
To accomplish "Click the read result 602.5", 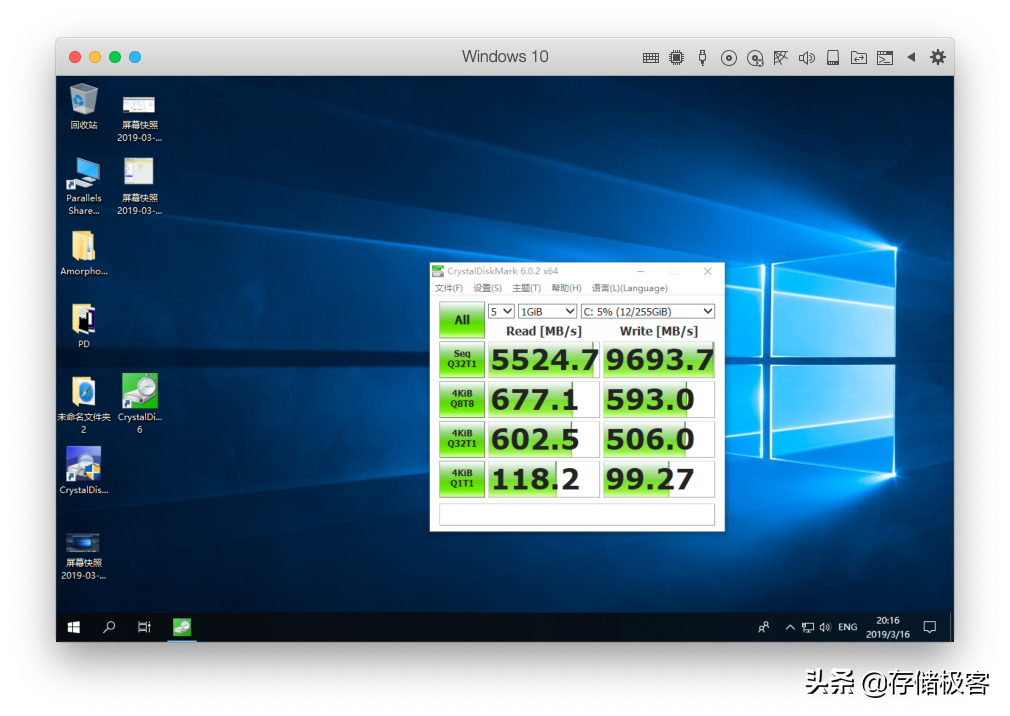I will [544, 440].
